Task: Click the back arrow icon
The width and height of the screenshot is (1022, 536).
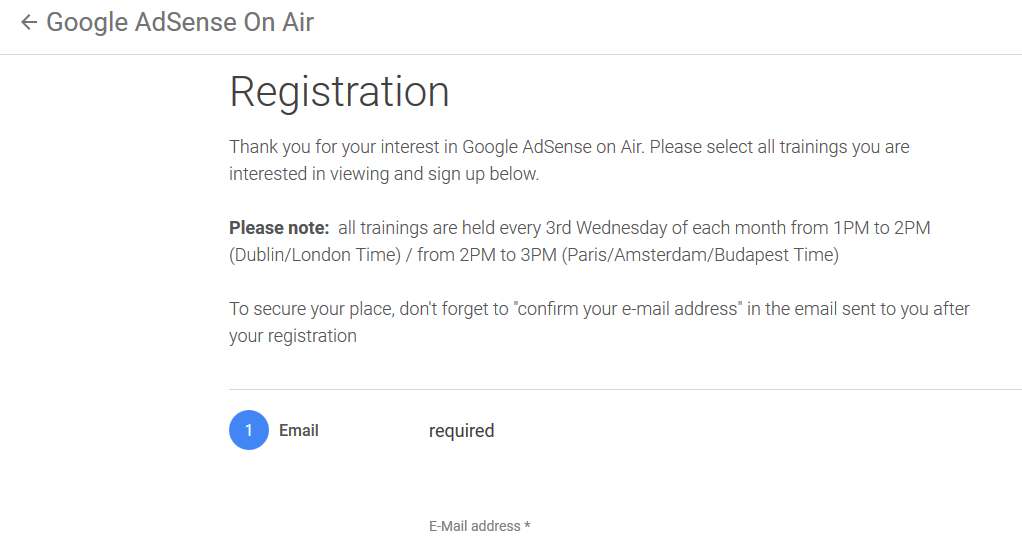Action: (28, 22)
